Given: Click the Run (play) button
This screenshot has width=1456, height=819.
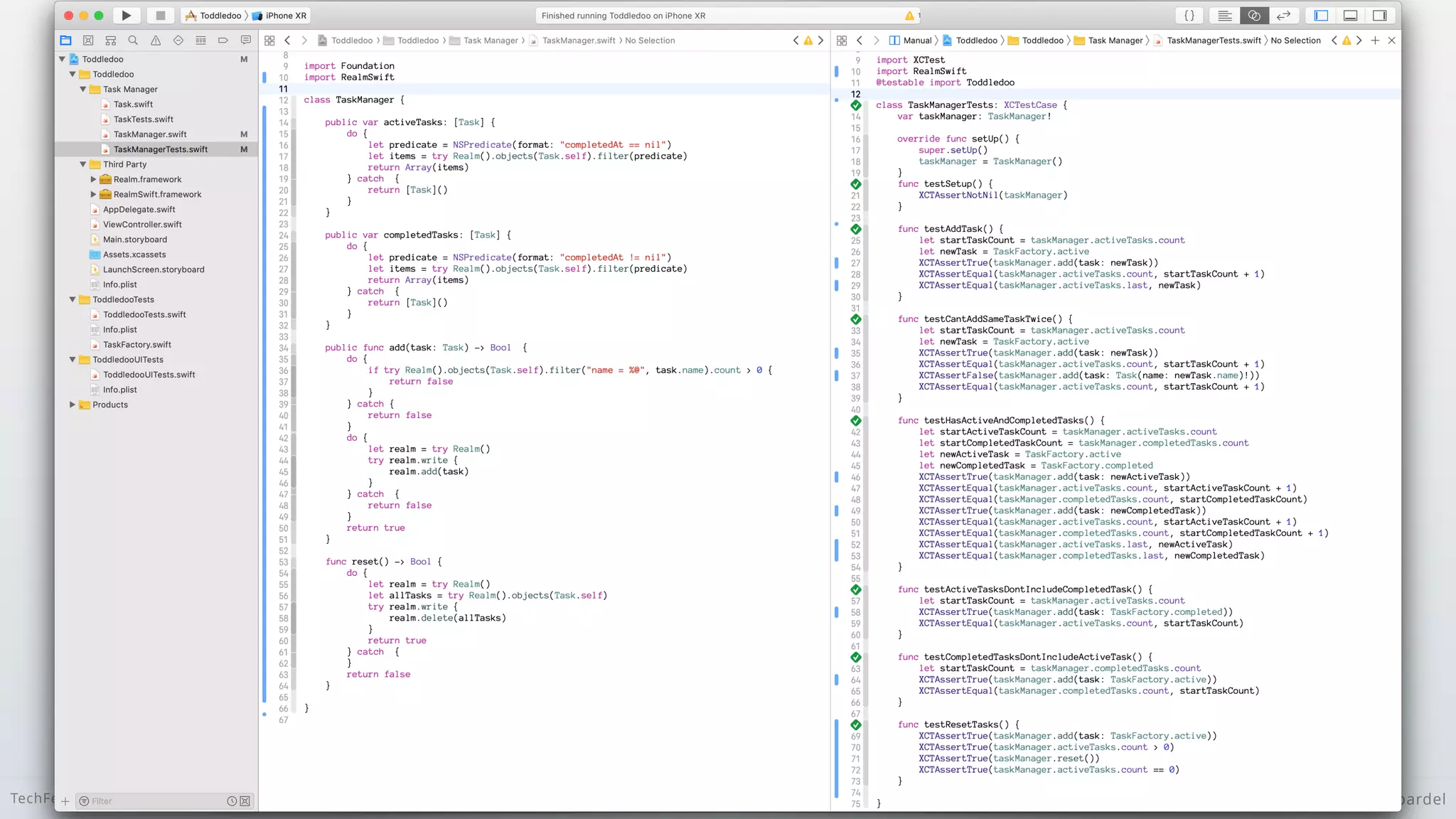Looking at the screenshot, I should tap(126, 16).
